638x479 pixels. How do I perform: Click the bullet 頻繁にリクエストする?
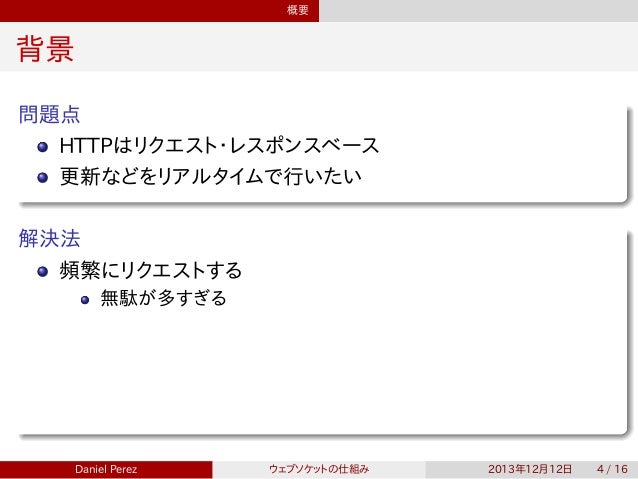coord(151,270)
